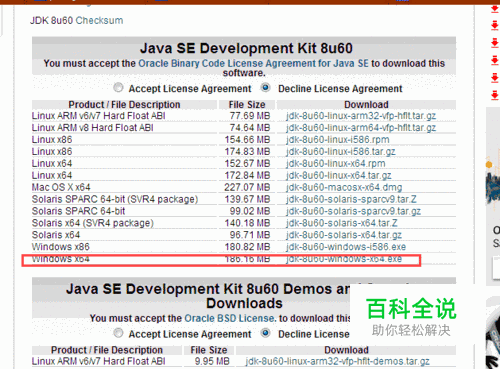Click the '74.64 MB' file size

pos(250,128)
